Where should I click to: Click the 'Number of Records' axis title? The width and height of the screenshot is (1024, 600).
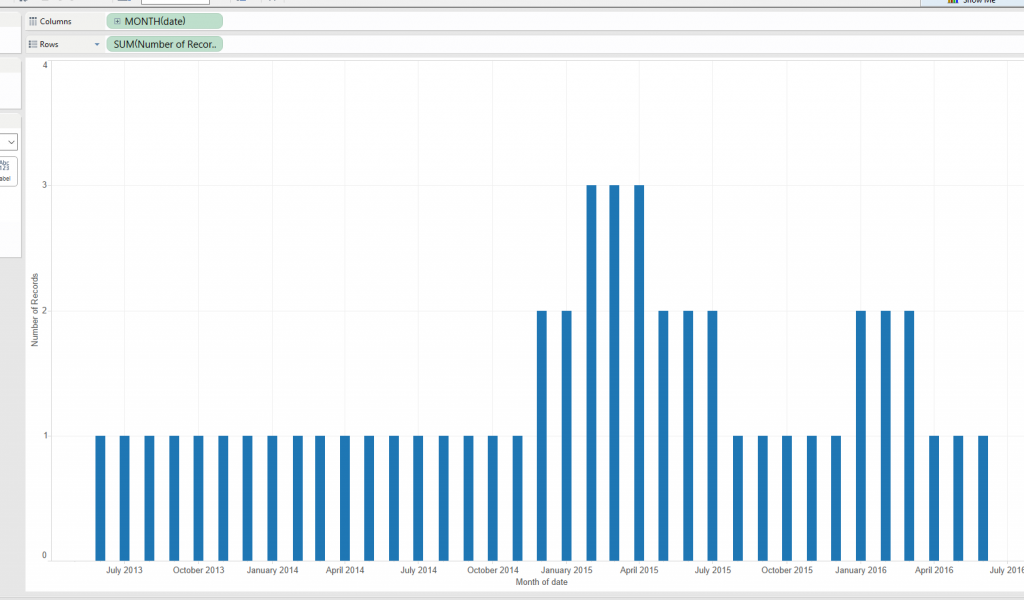pos(35,310)
